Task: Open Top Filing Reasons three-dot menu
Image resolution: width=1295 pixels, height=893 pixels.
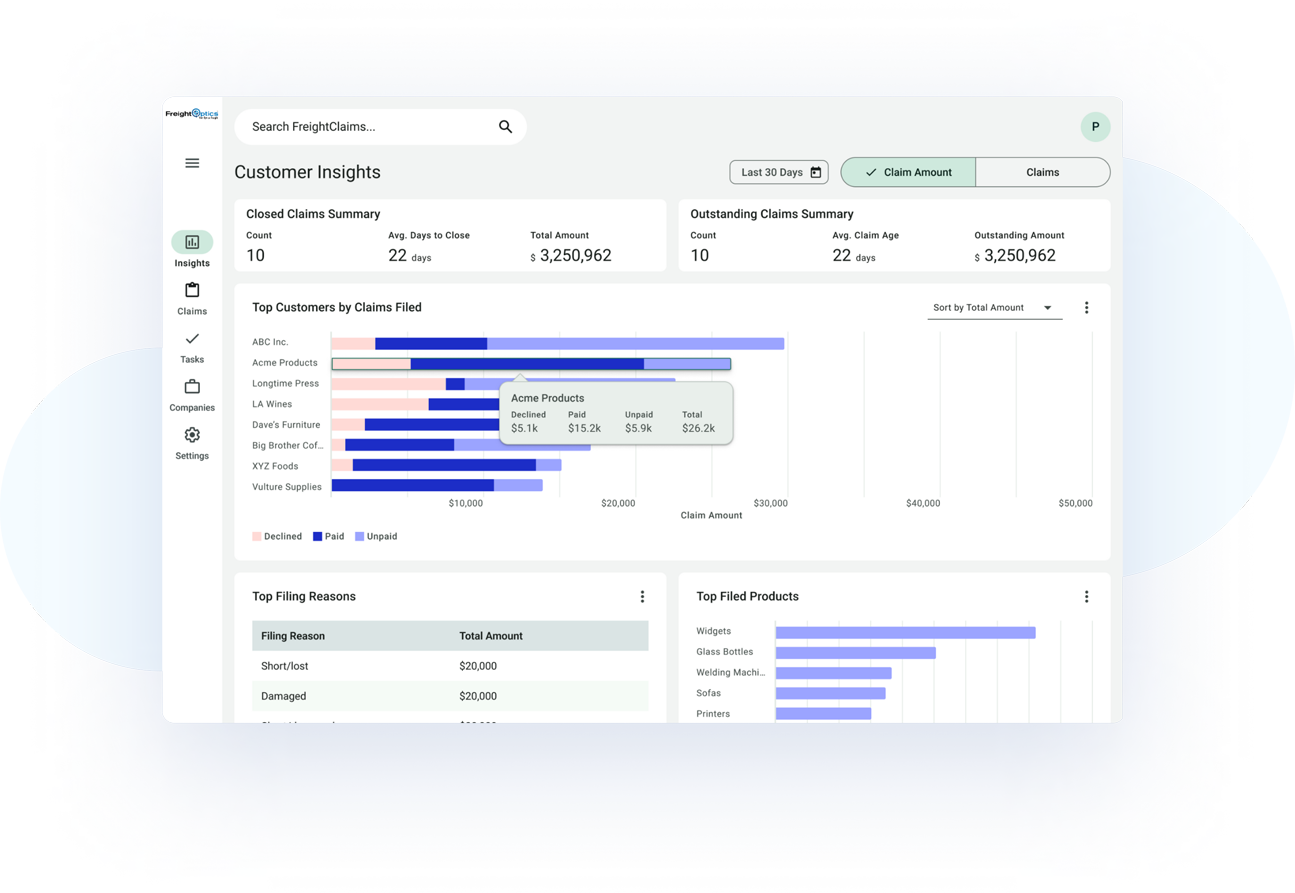Action: pos(642,597)
